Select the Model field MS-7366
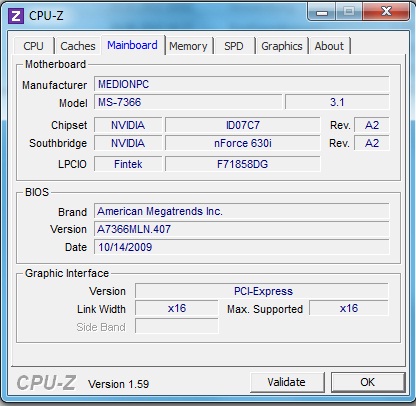The image size is (416, 406). click(188, 102)
